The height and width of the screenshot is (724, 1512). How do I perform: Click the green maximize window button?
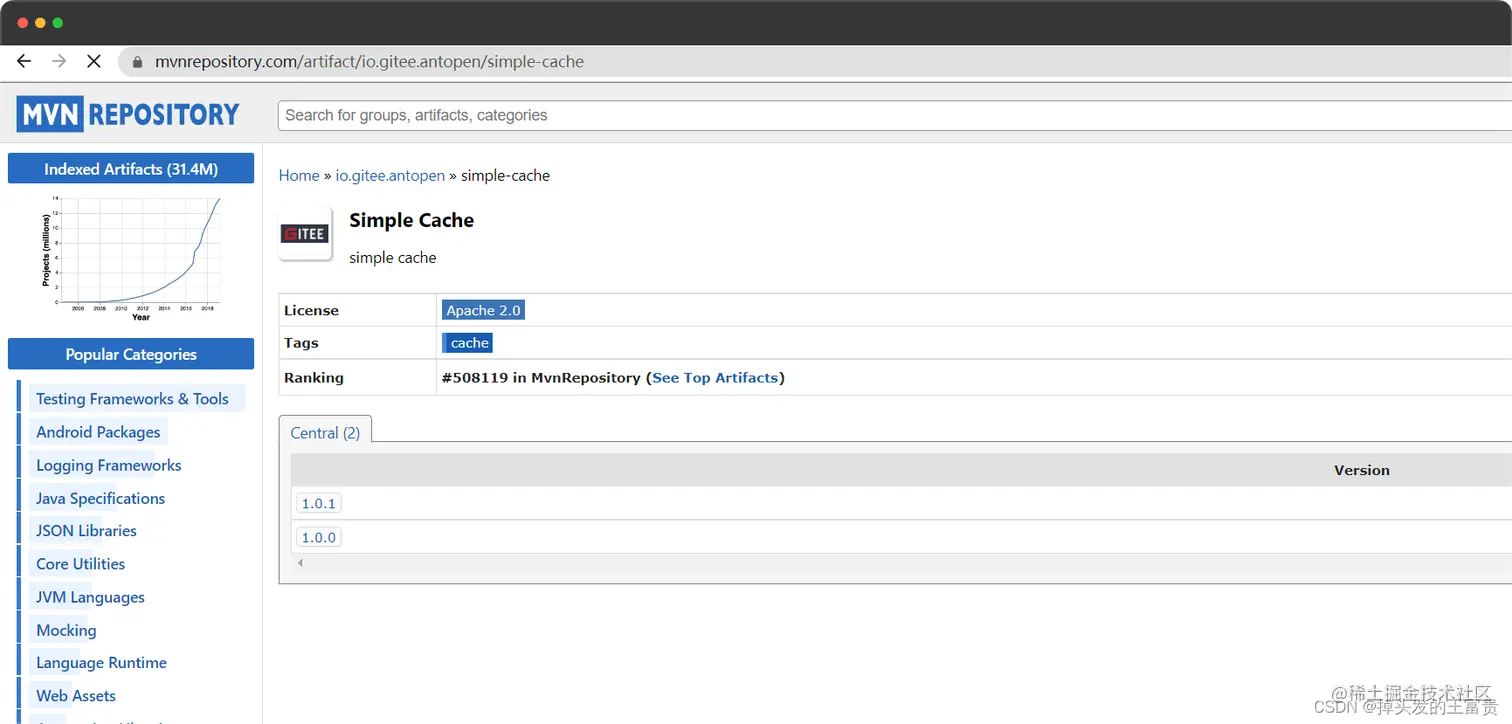tap(57, 22)
